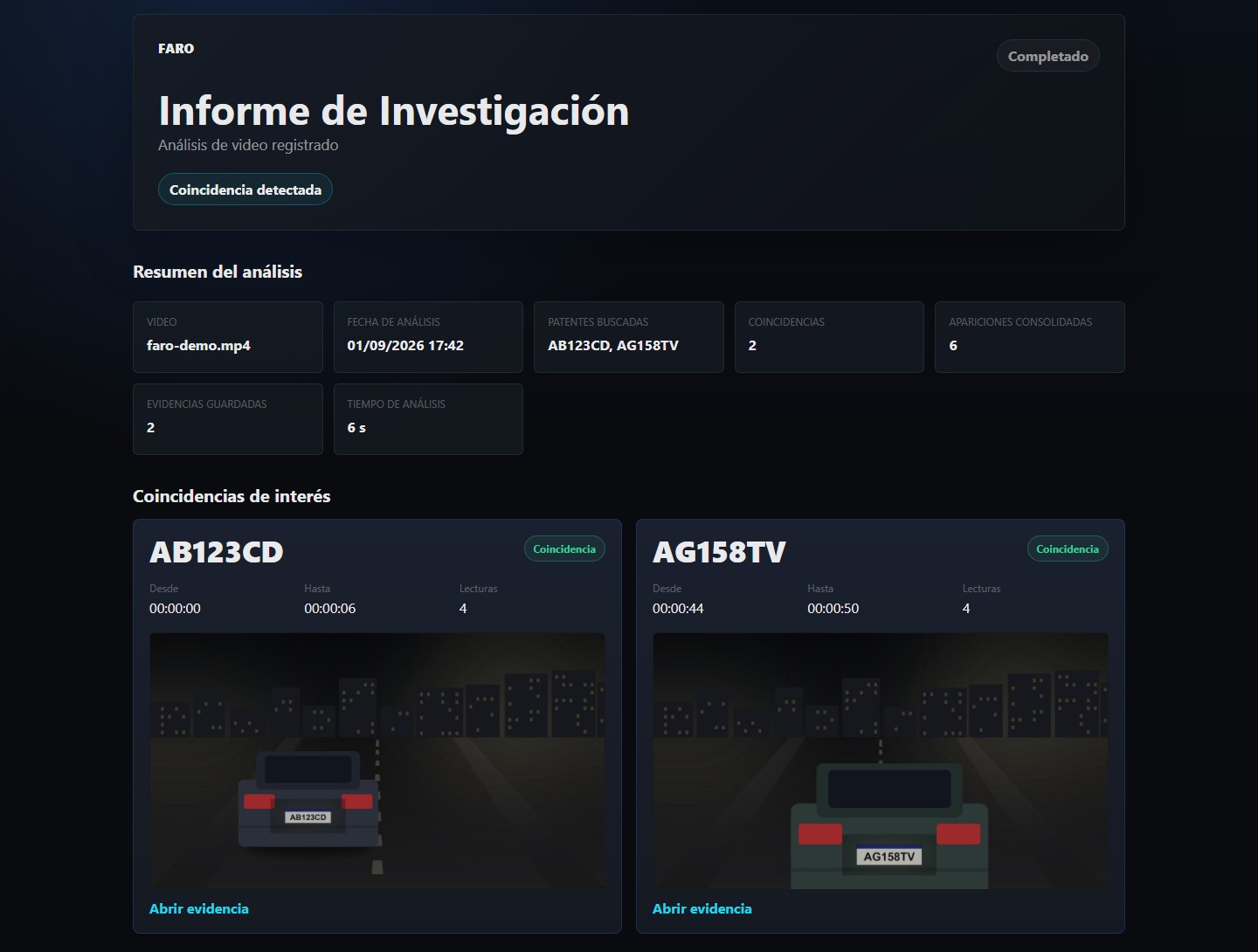Screen dimensions: 1258x952
Task: Click the Coincidencias de interés heading
Action: (x=232, y=496)
